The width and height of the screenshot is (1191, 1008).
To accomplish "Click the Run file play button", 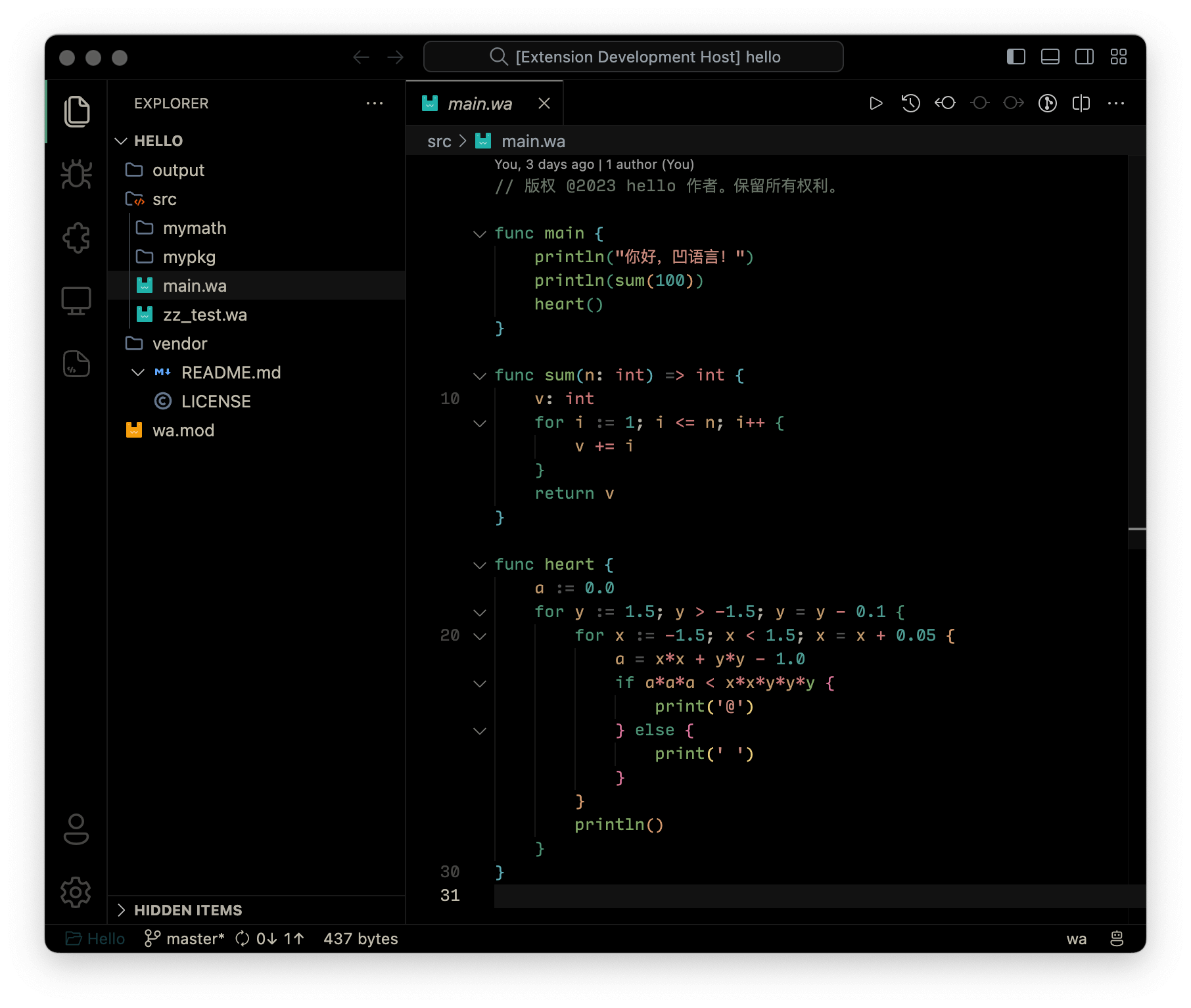I will coord(876,103).
